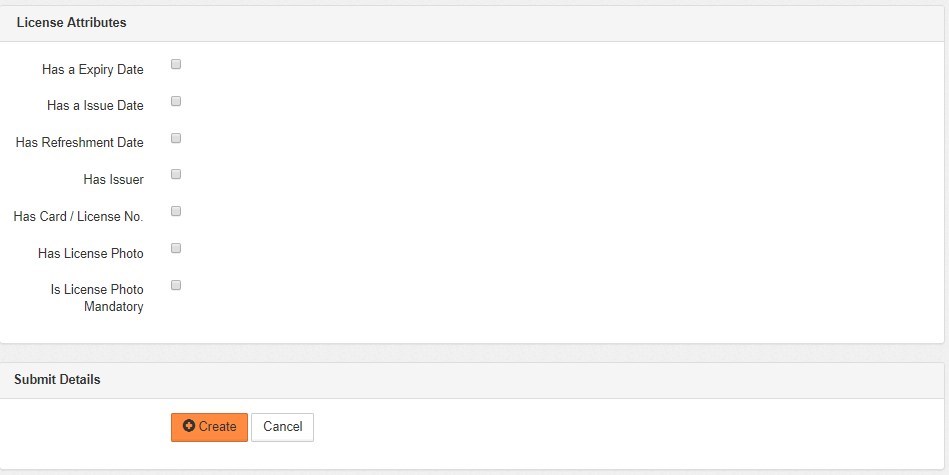Click the Submit Details panel header

57,380
